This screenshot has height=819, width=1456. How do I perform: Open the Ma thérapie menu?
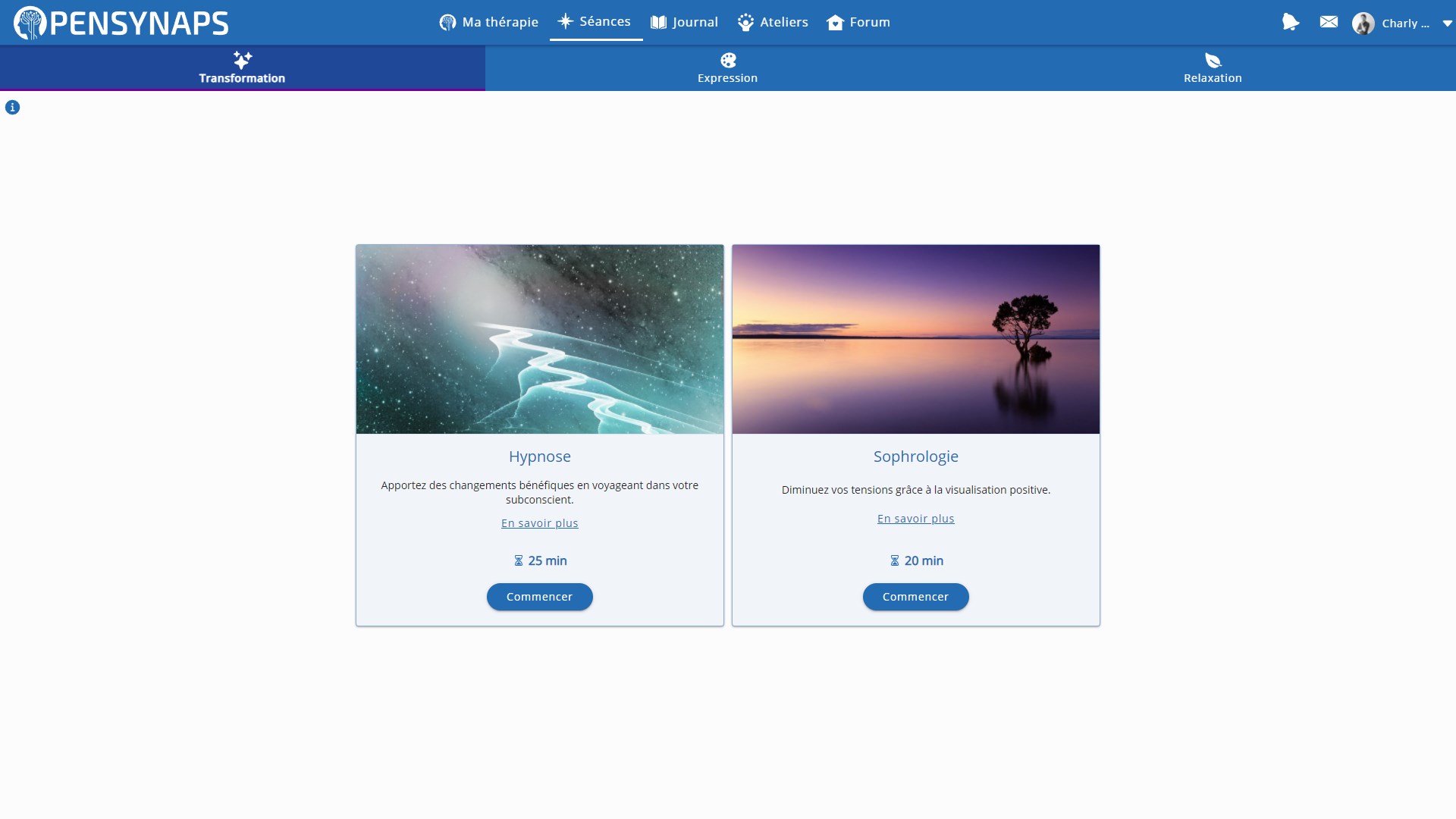click(x=489, y=22)
